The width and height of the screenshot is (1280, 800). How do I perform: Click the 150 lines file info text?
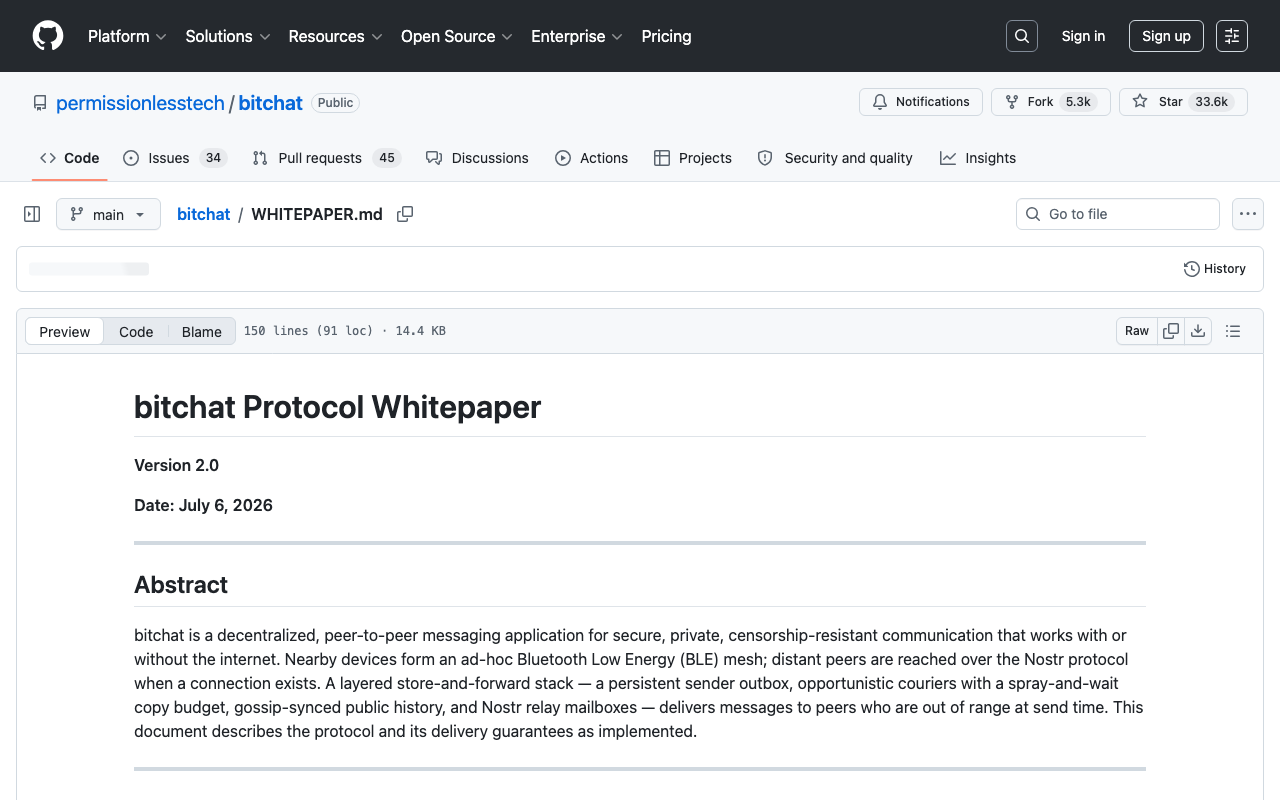pos(345,331)
